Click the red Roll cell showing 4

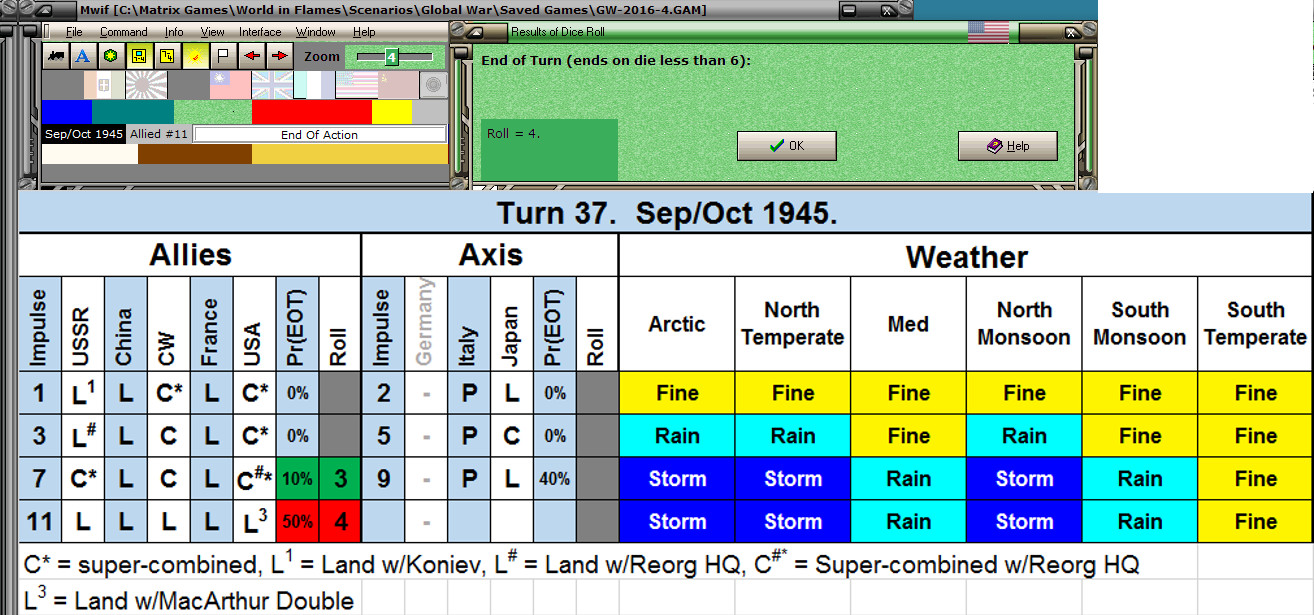point(340,522)
